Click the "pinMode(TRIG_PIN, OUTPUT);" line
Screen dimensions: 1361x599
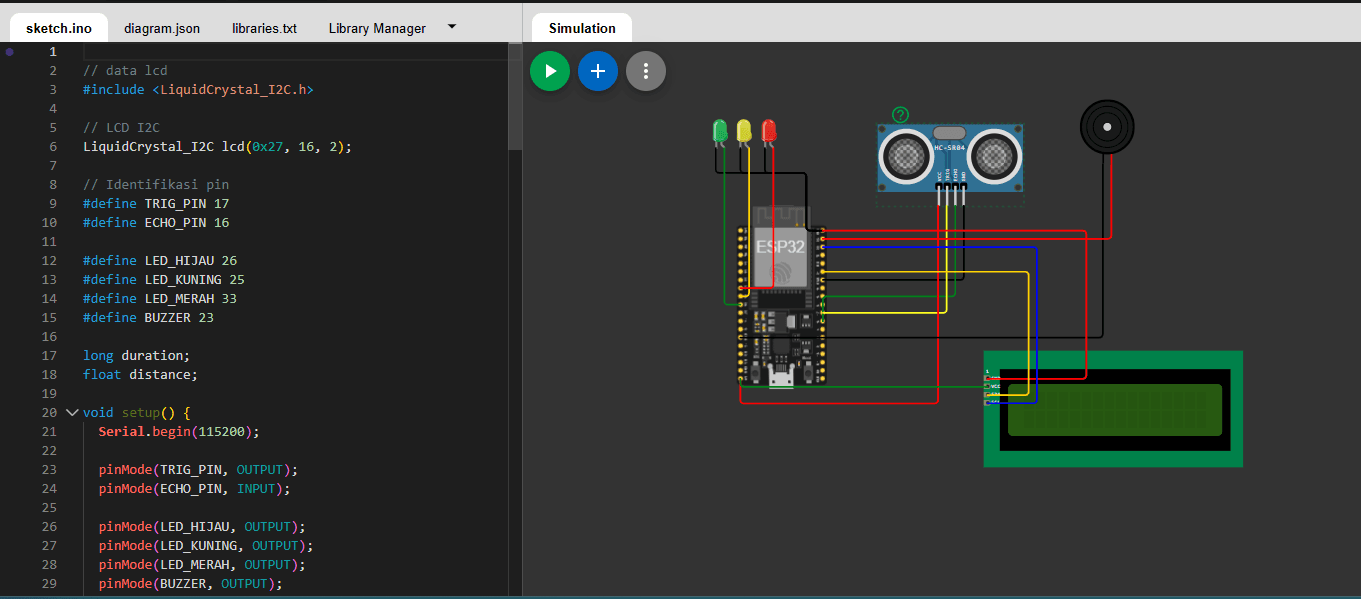click(x=198, y=469)
